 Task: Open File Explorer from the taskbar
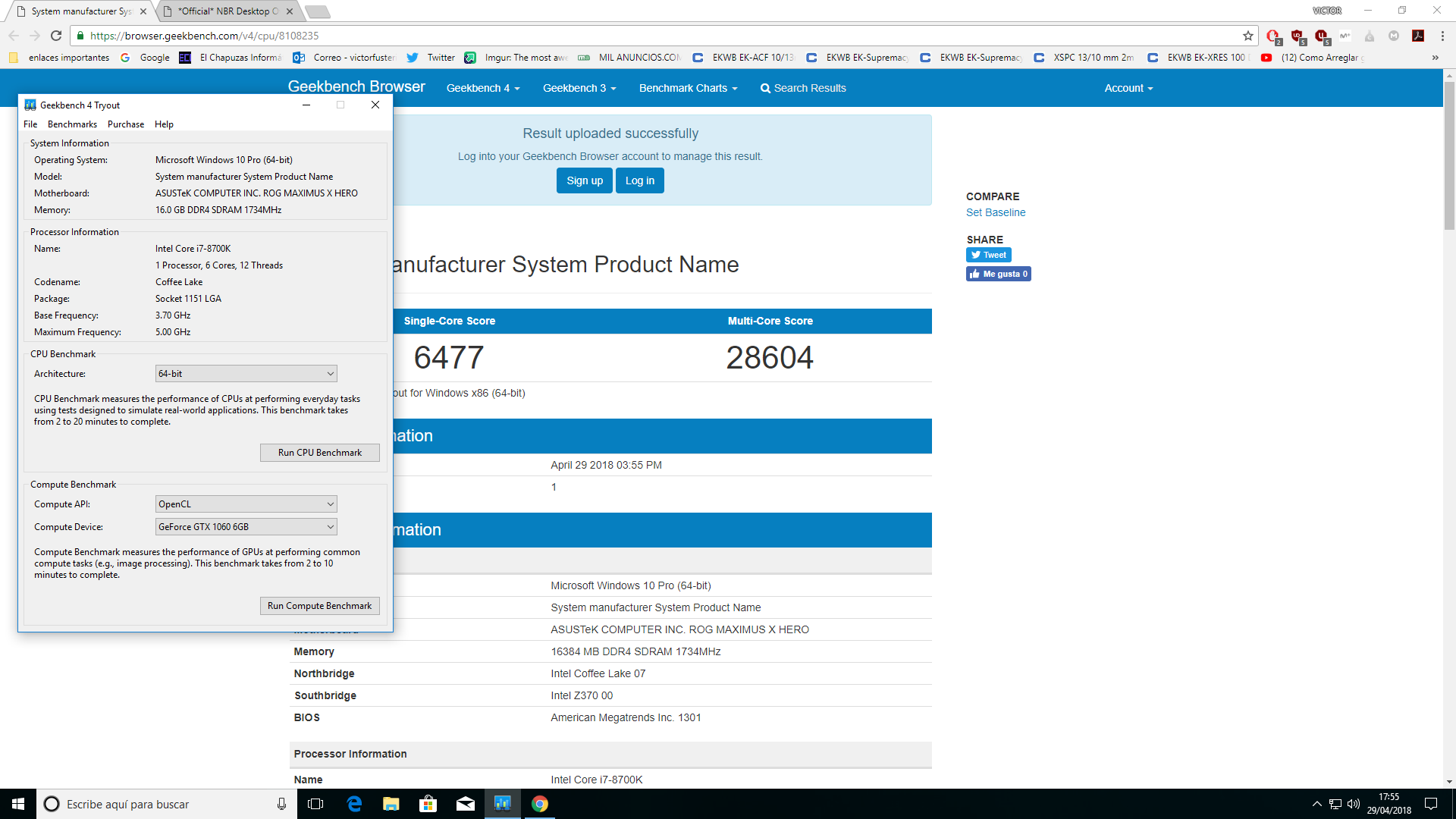pos(391,804)
